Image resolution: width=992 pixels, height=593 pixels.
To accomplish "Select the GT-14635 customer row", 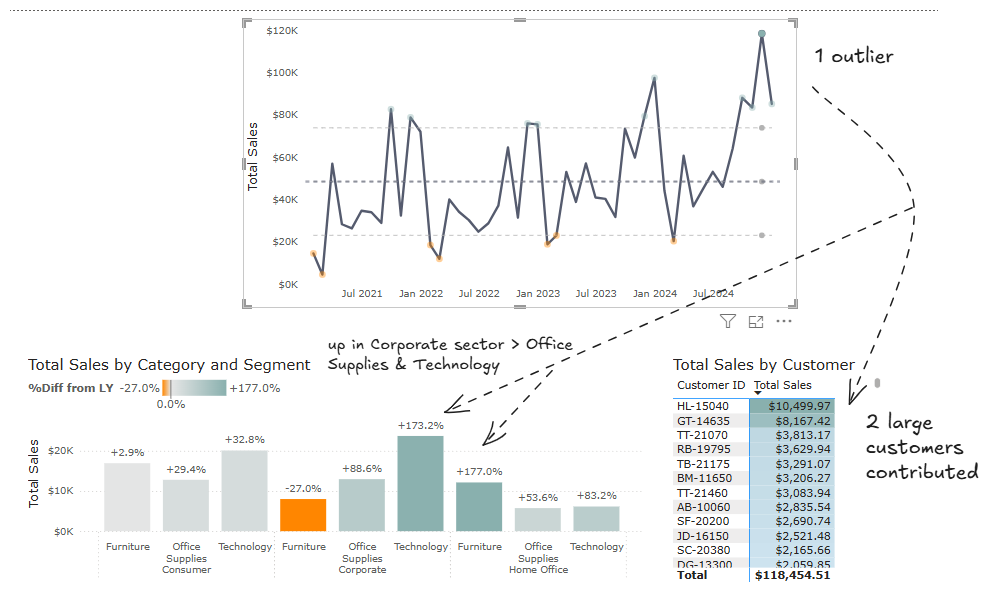I will click(710, 421).
